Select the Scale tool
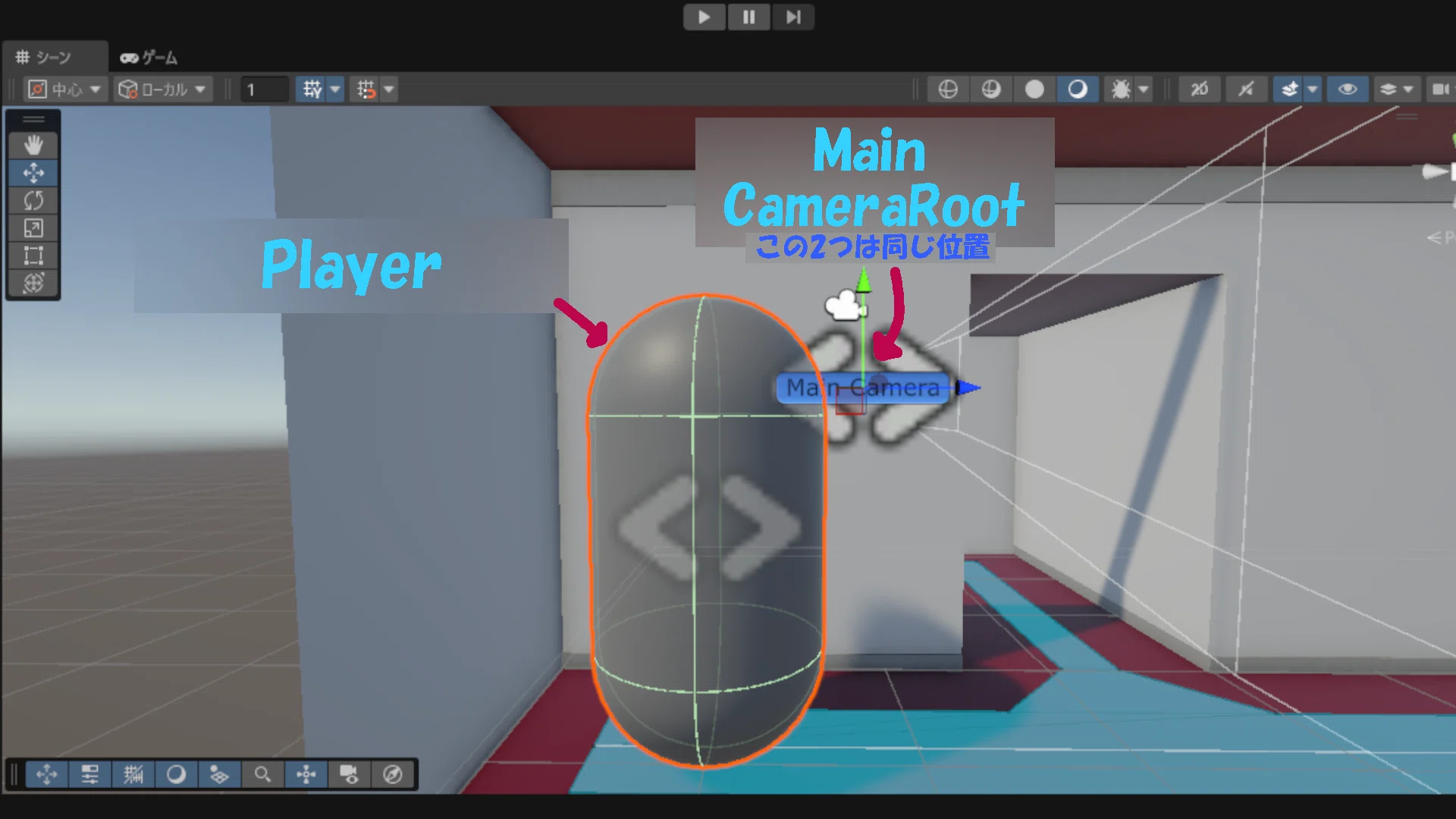This screenshot has width=1456, height=819. (33, 227)
